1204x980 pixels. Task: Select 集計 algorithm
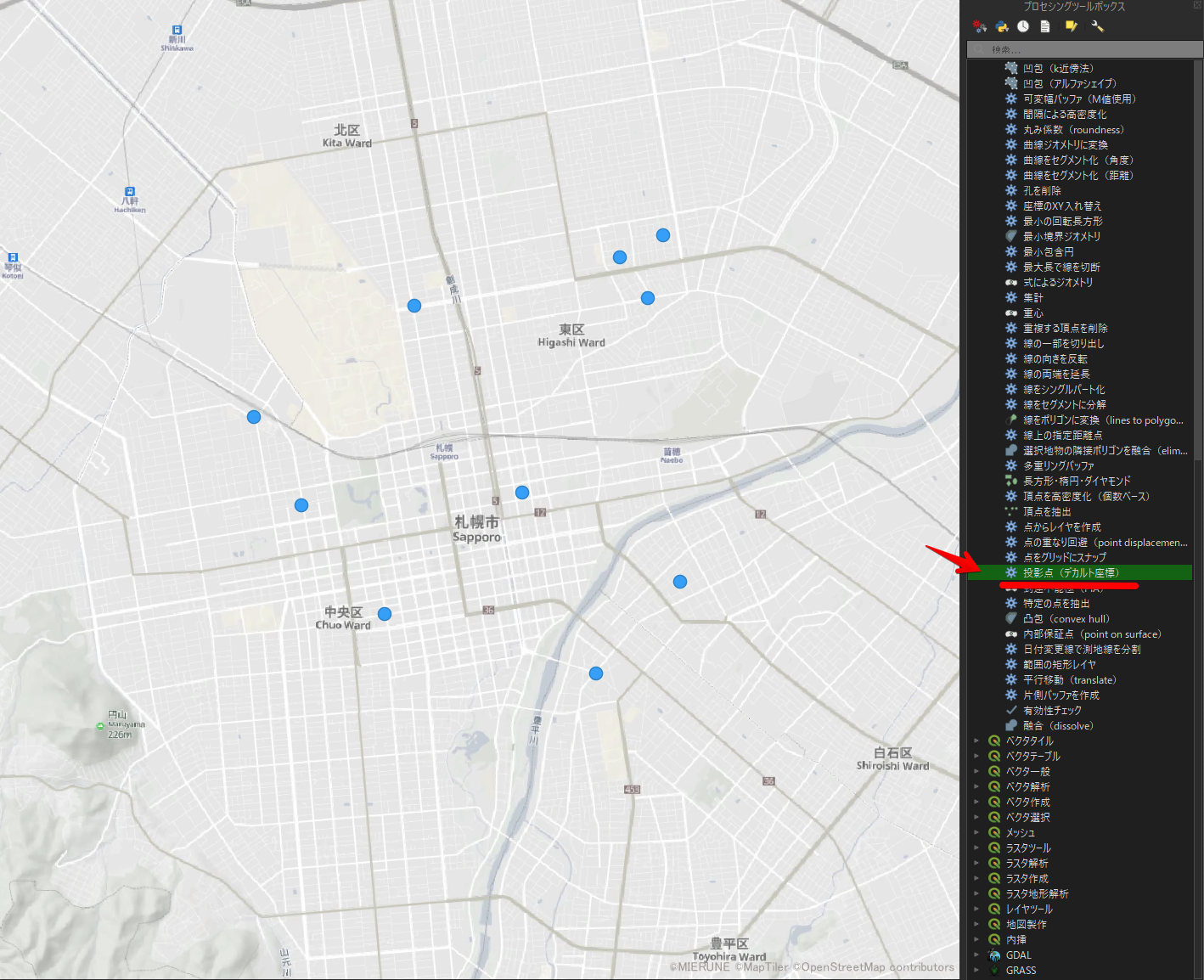pyautogui.click(x=1033, y=297)
